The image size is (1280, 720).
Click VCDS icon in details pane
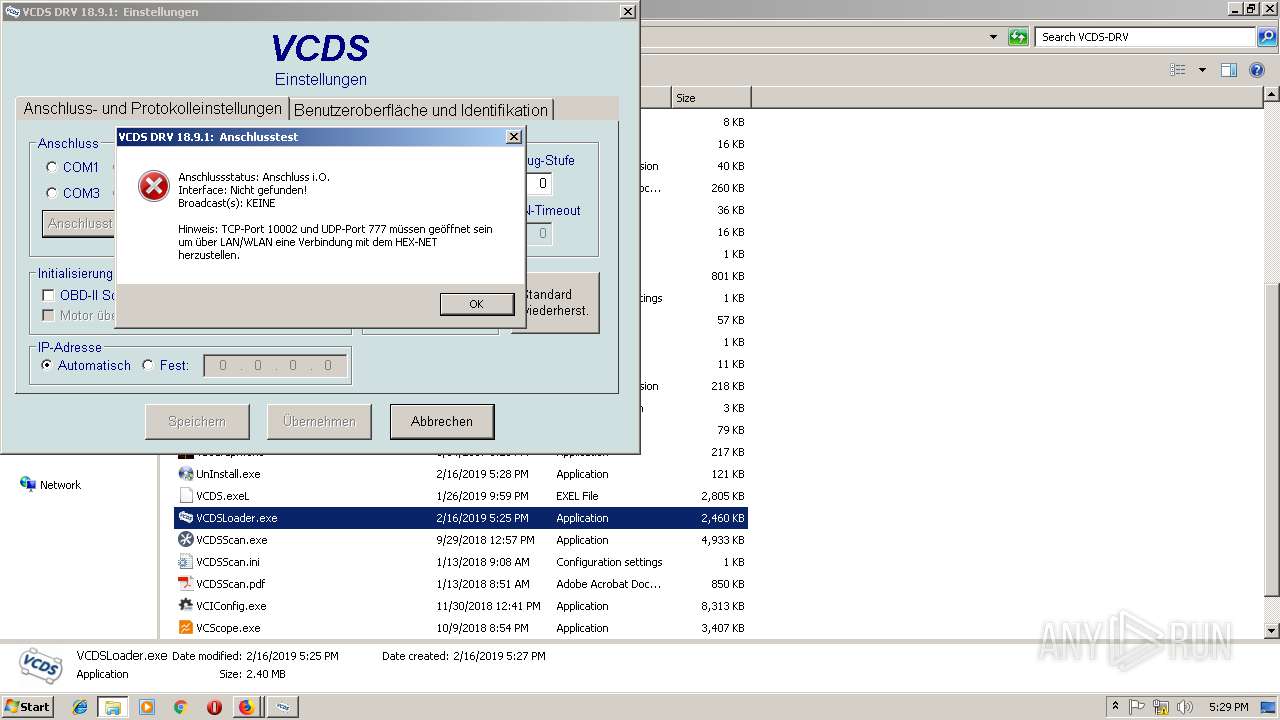coord(40,665)
